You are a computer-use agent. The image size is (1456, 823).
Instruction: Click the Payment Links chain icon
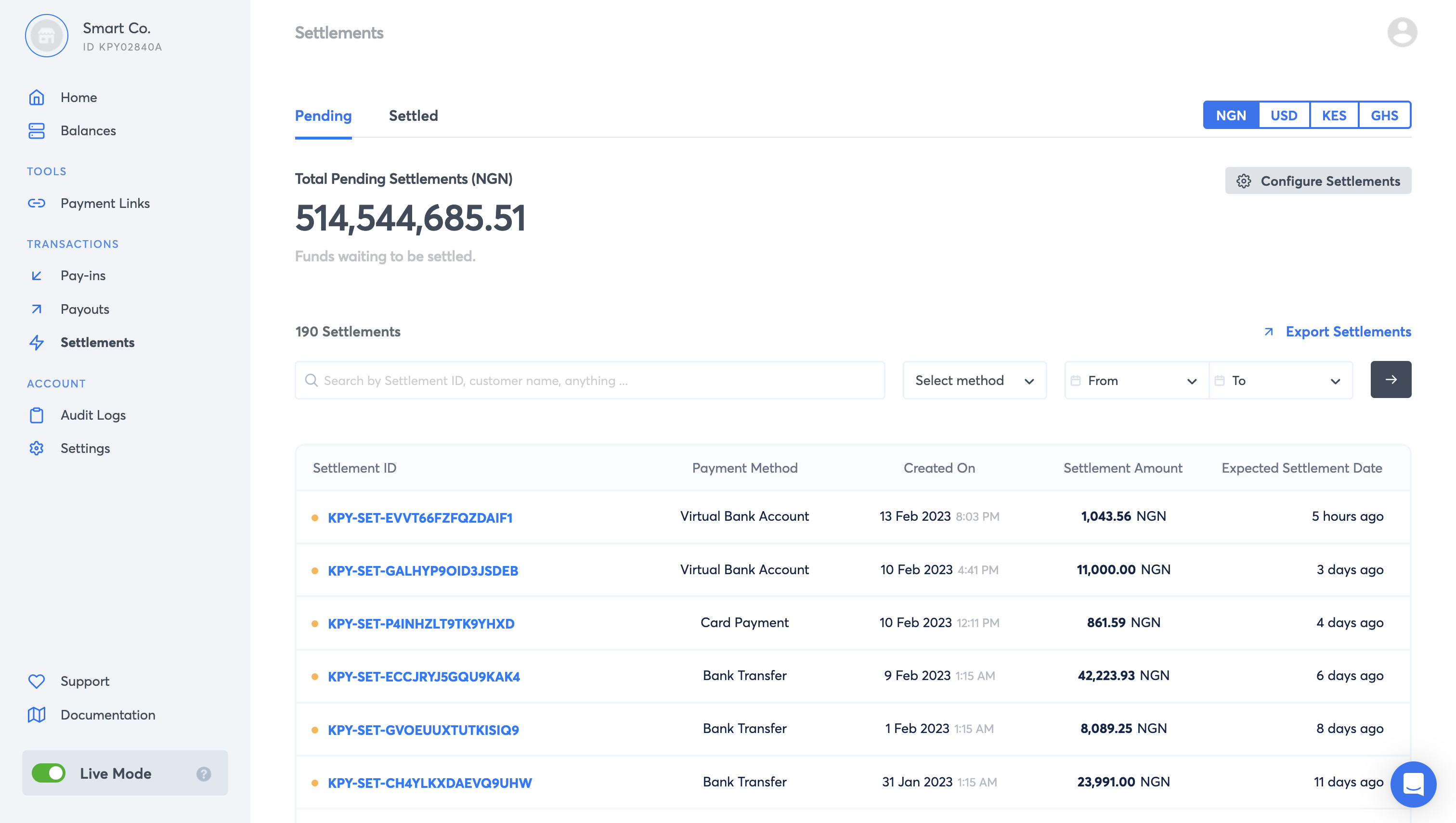pyautogui.click(x=37, y=203)
